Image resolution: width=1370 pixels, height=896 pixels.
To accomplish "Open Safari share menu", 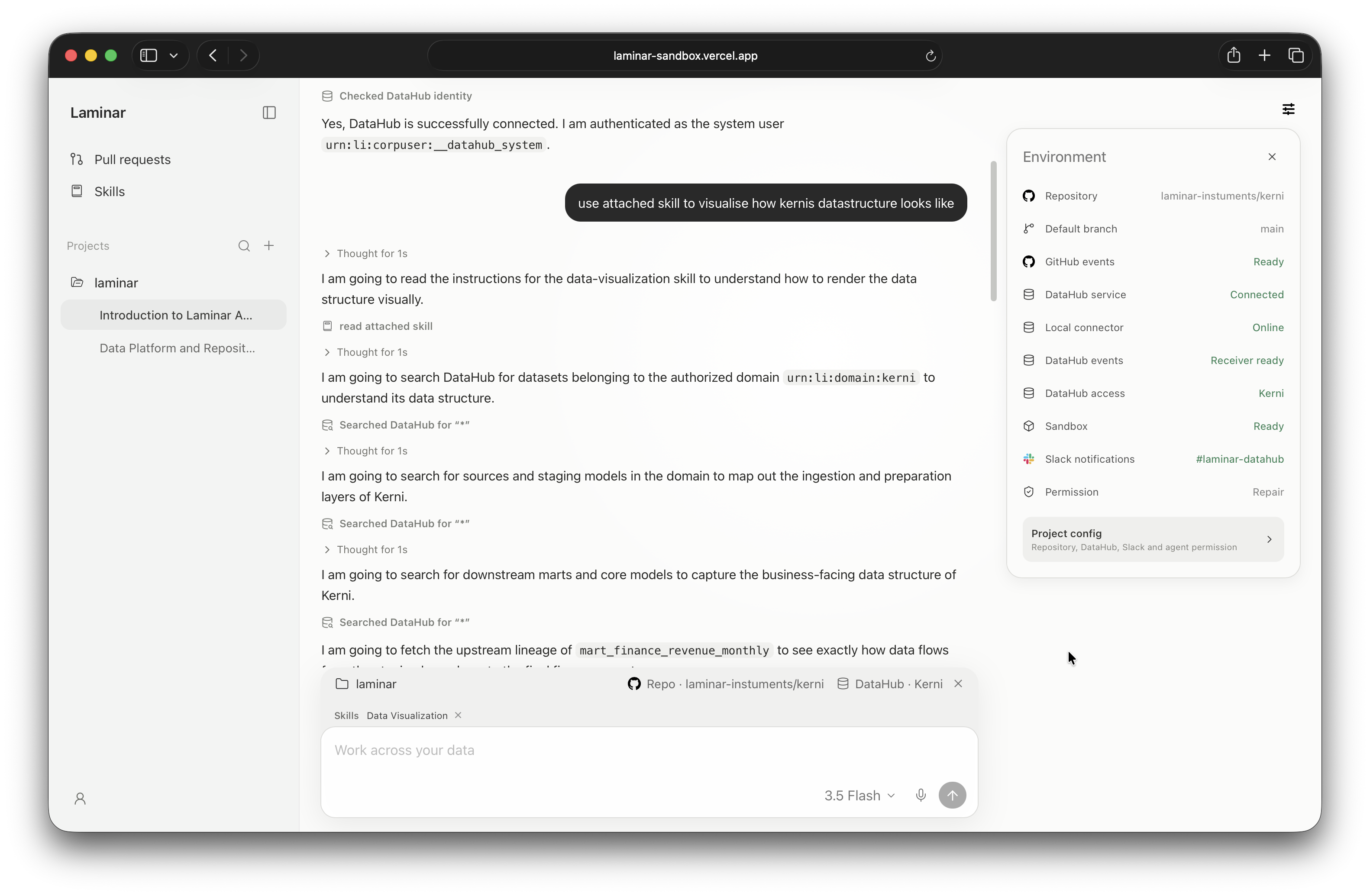I will [1234, 55].
